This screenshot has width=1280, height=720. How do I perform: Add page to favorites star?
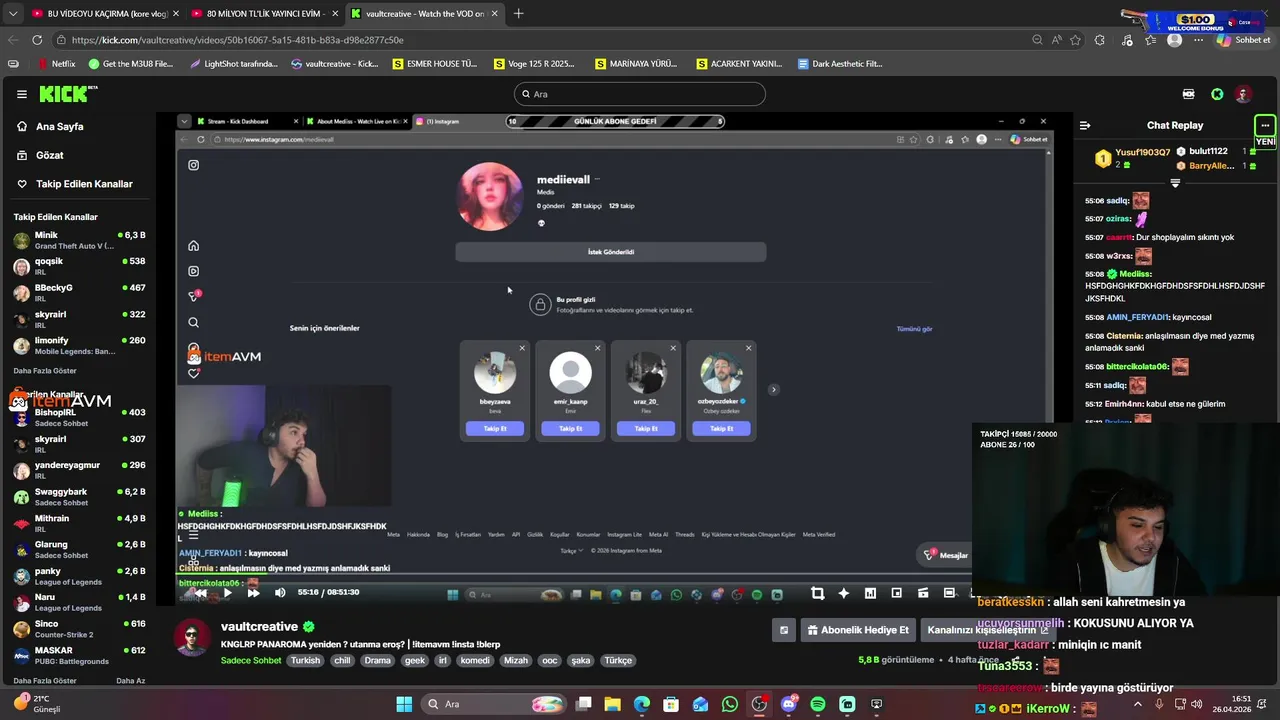click(1075, 40)
